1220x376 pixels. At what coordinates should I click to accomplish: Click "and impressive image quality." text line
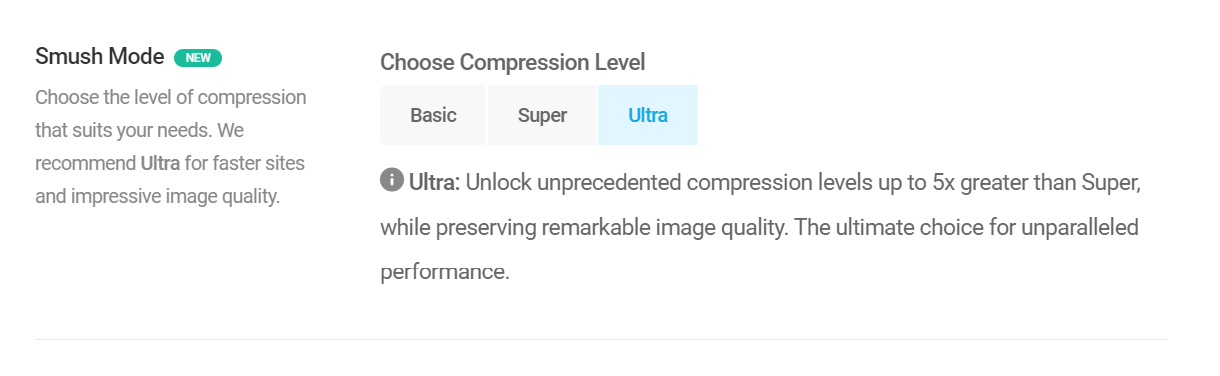pyautogui.click(x=157, y=196)
